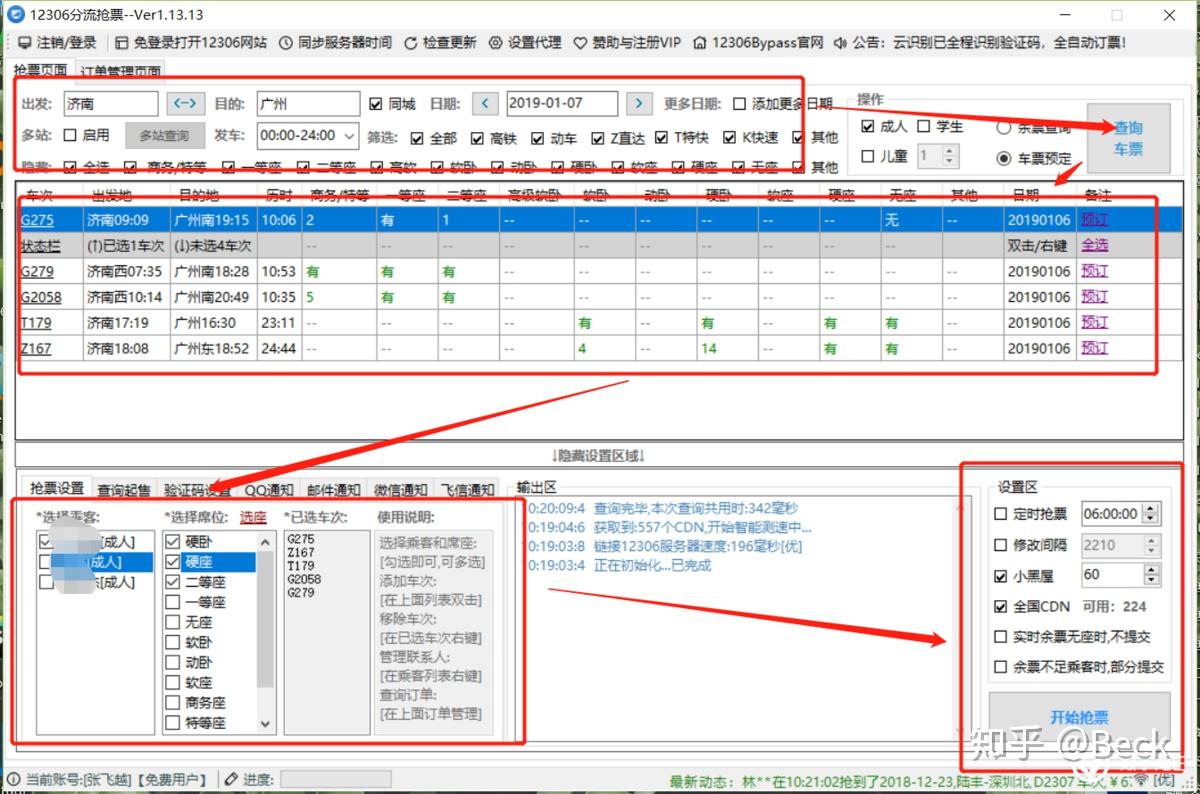Click 全选 link in the status row
Screen dimensions: 1200x794
tap(1094, 245)
